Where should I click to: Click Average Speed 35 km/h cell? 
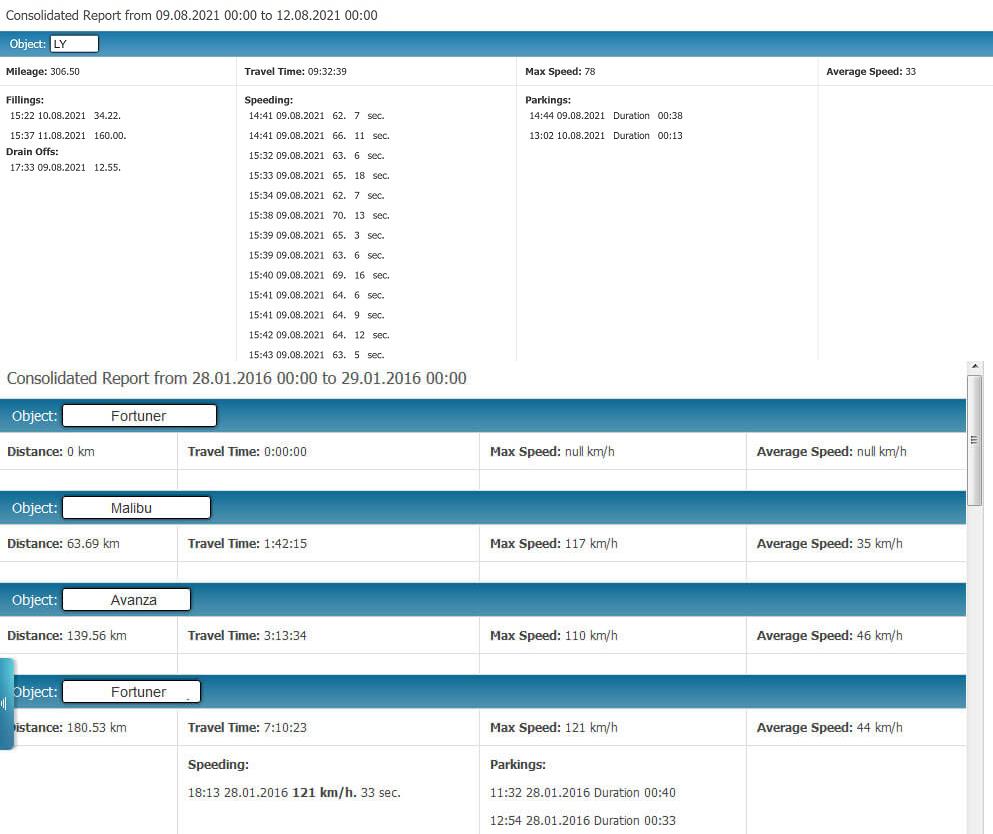(x=856, y=543)
